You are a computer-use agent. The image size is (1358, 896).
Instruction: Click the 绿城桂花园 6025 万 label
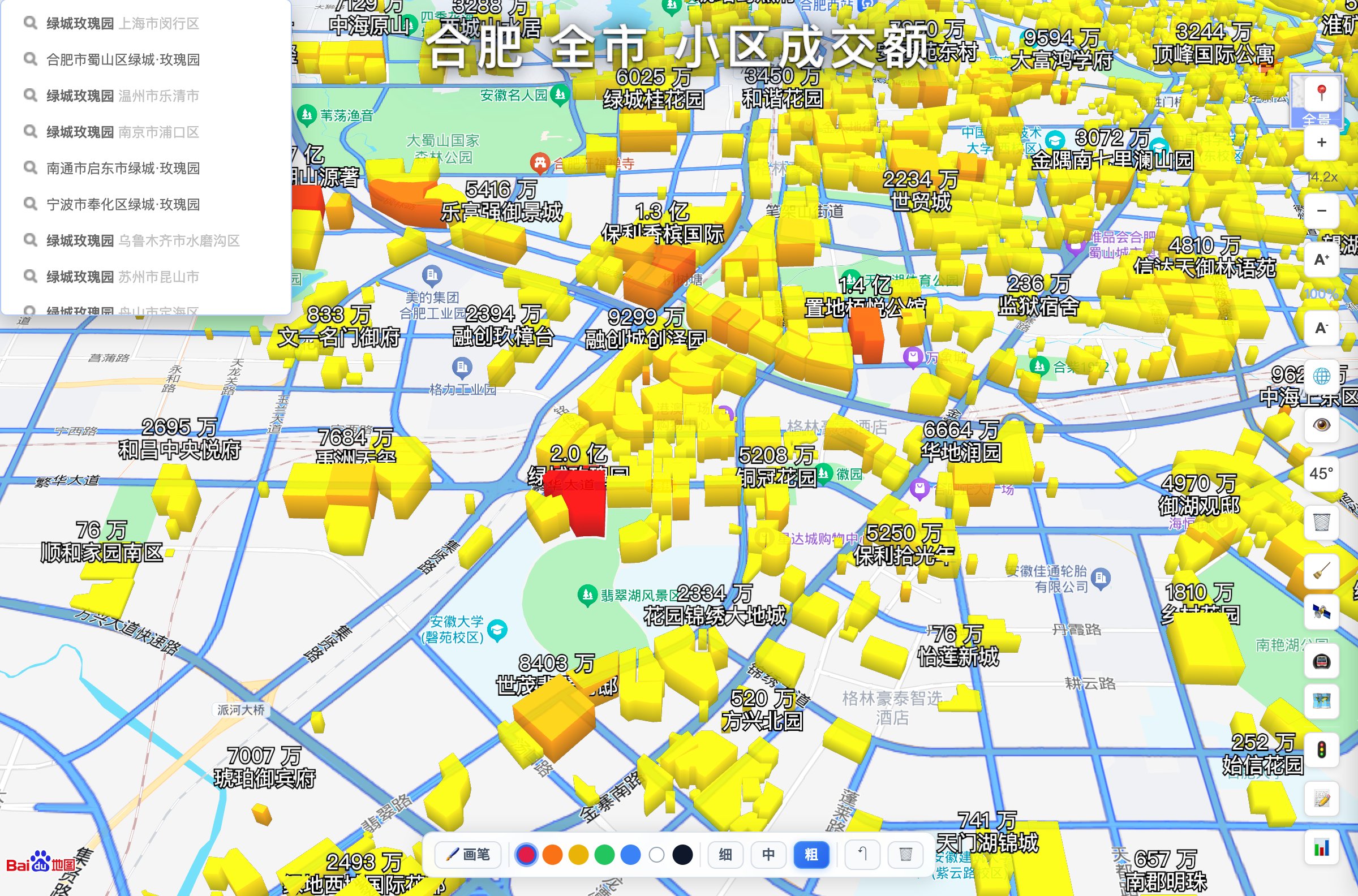coord(654,89)
